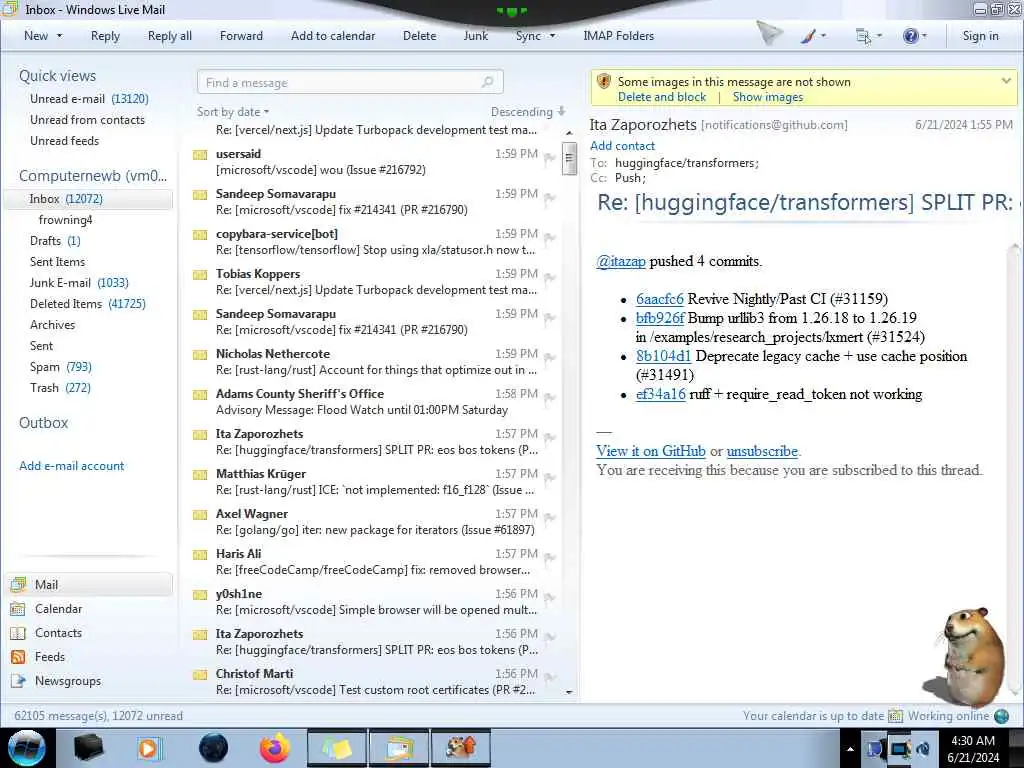
Task: Click Reply all in the toolbar
Action: 170,36
